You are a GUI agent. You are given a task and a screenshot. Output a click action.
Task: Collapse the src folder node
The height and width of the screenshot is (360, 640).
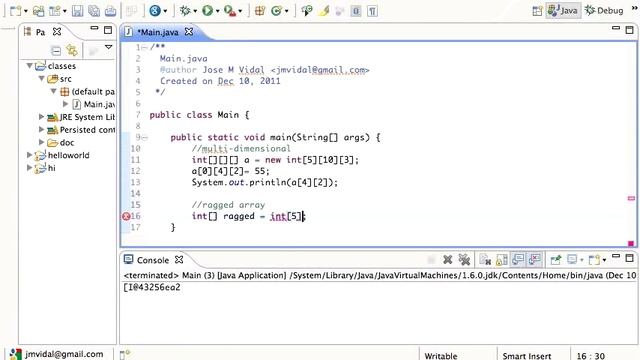pos(41,78)
